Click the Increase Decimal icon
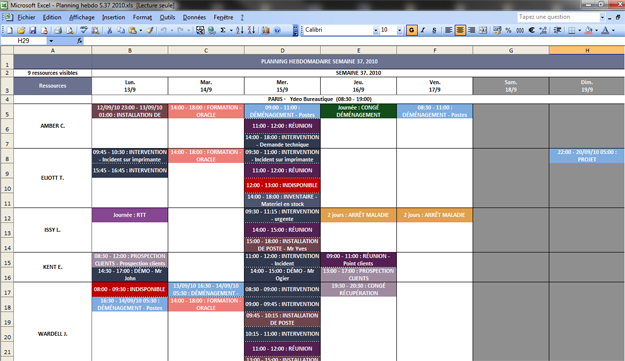Viewport: 625px width, 361px height. 543,30
